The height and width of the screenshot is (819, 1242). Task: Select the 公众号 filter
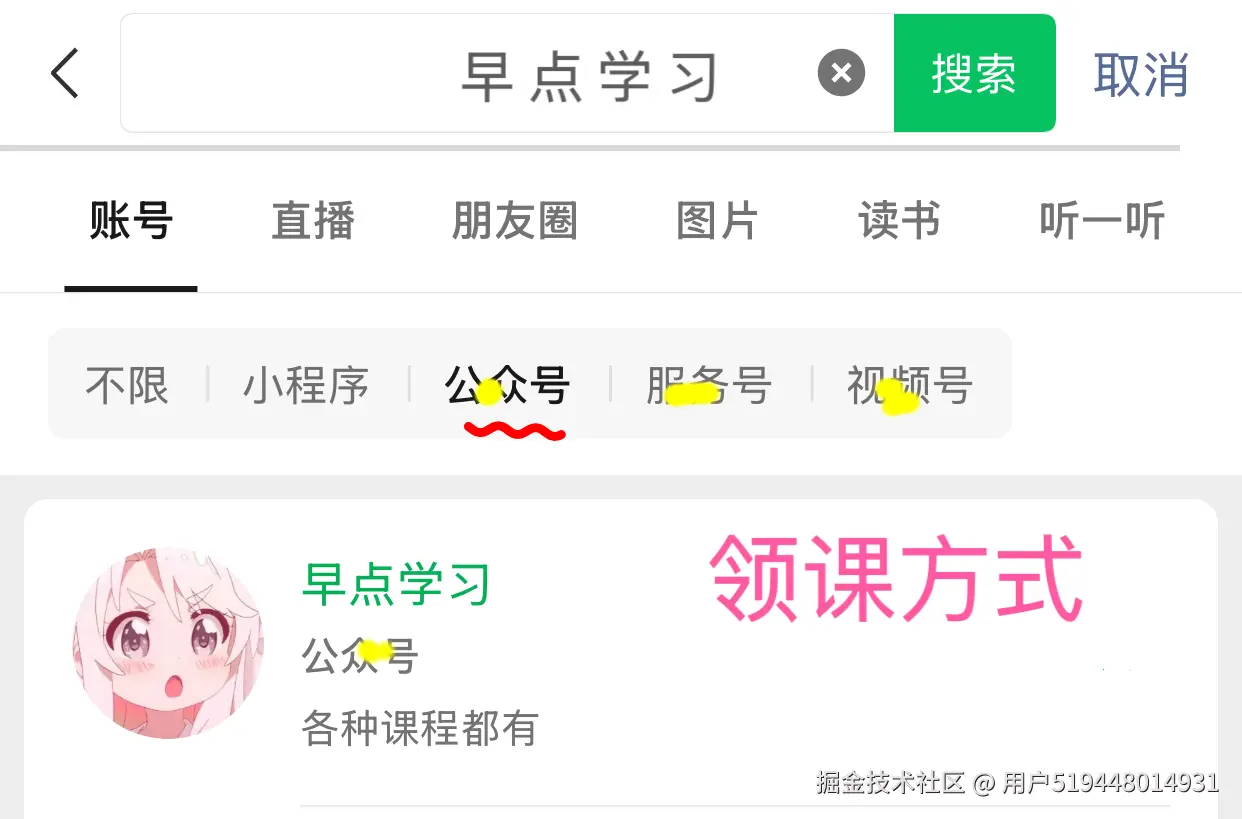508,385
